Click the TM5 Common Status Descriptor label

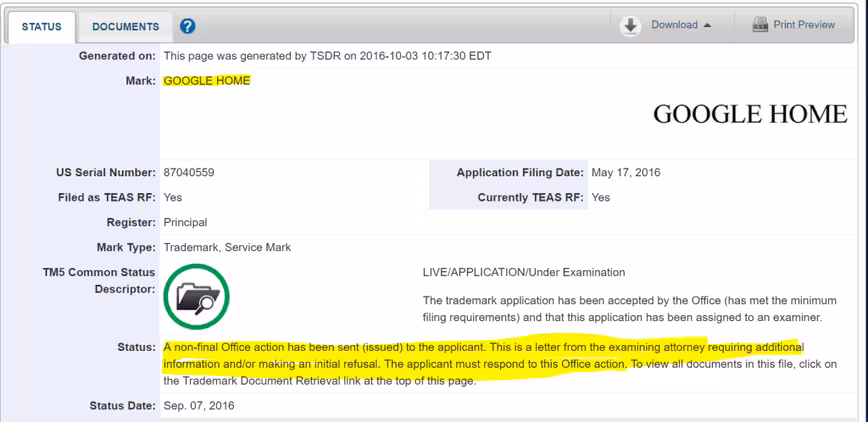pos(99,281)
